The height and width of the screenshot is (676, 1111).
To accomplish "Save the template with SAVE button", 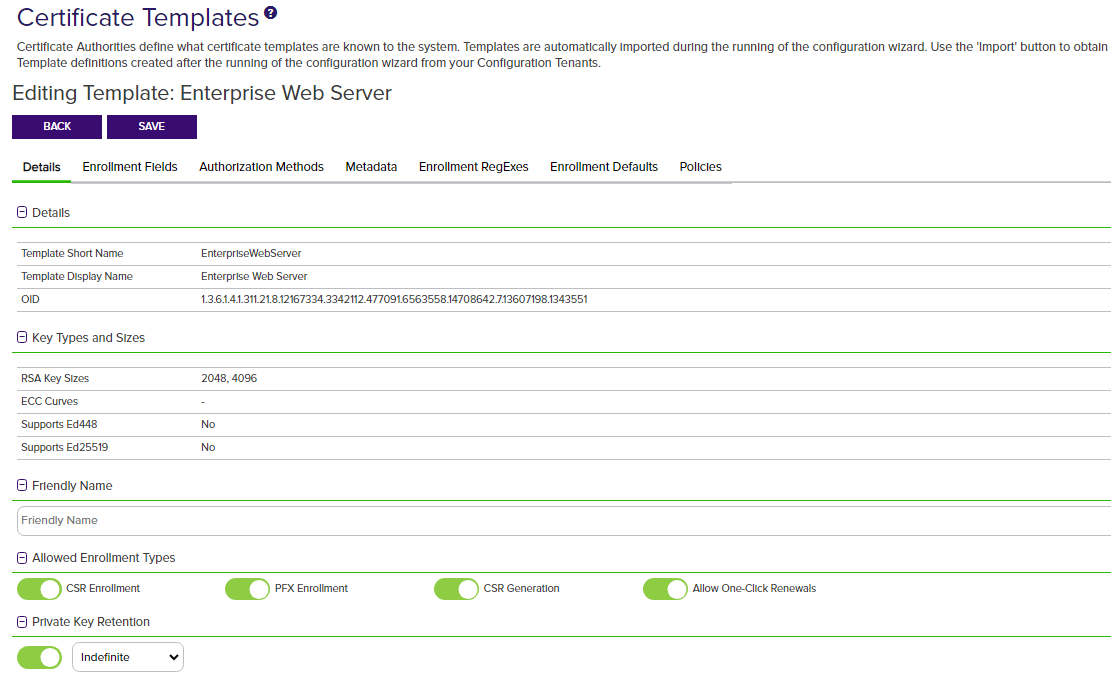I will [x=152, y=126].
